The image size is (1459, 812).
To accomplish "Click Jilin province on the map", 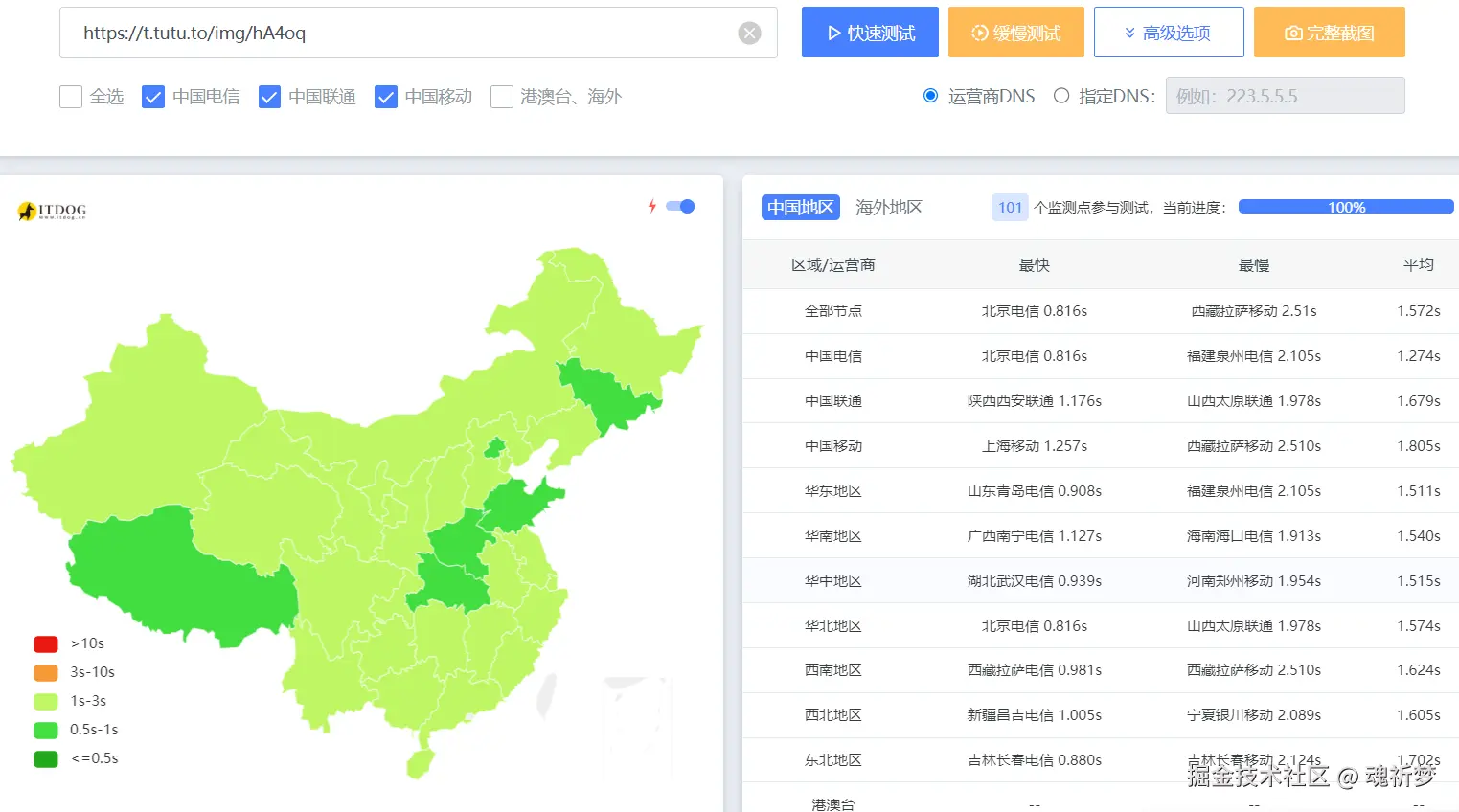I will [x=608, y=395].
